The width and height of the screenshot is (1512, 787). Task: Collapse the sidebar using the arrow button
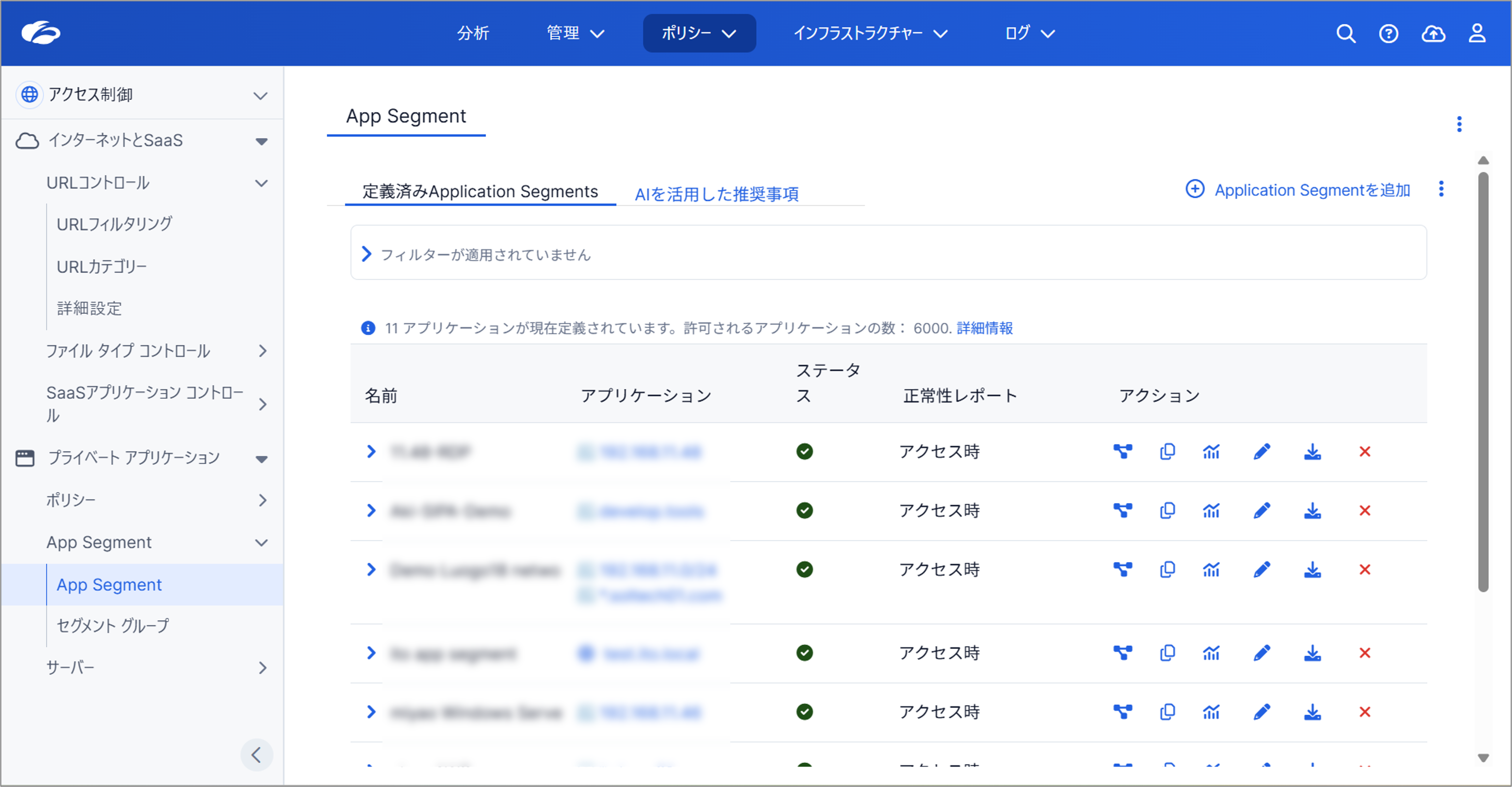pyautogui.click(x=257, y=755)
